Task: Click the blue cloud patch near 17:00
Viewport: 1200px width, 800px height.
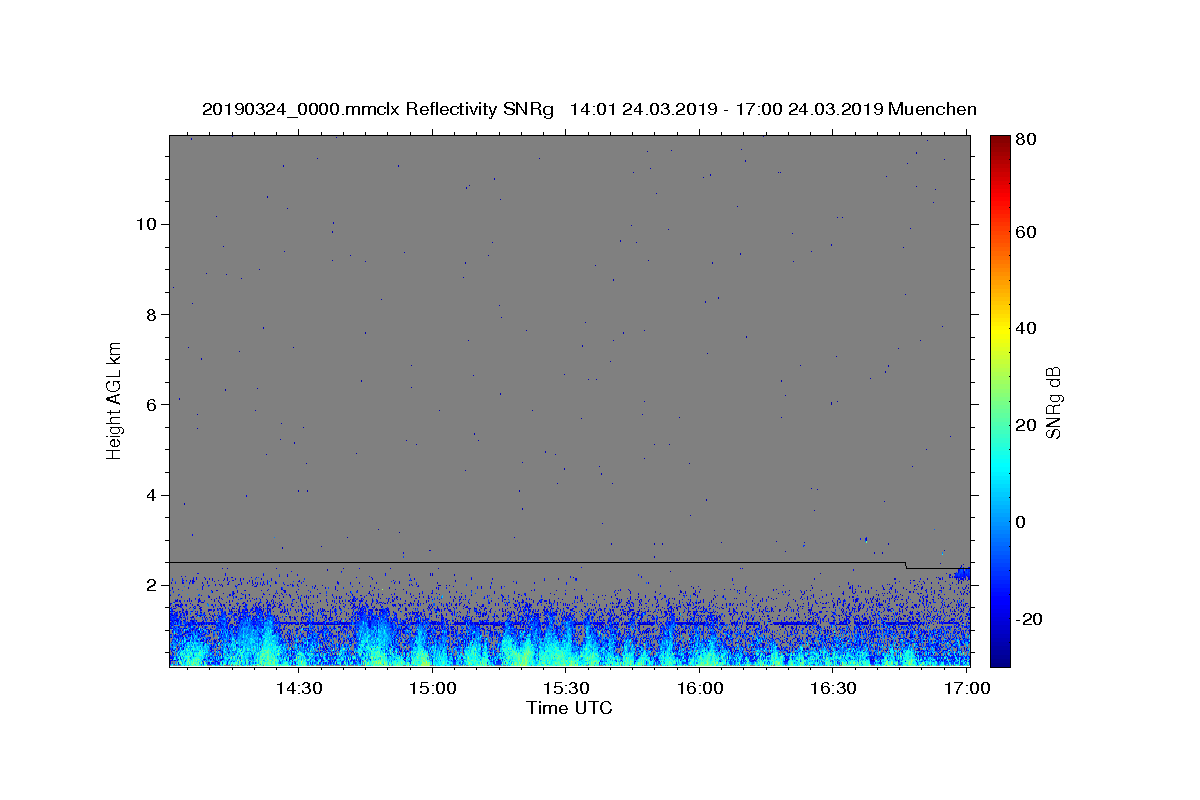Action: point(962,573)
